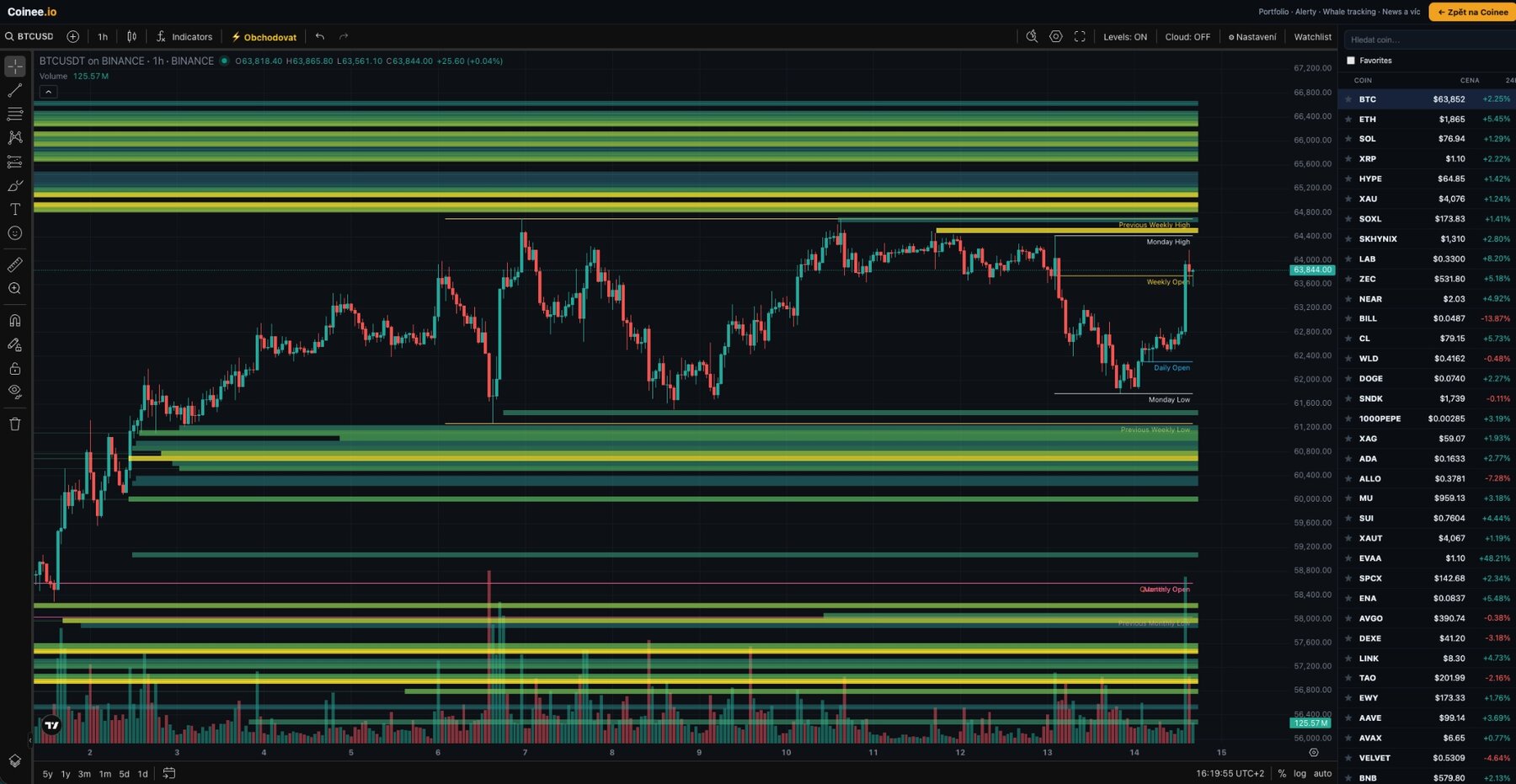The width and height of the screenshot is (1516, 784).
Task: Click the Obchodovat trade button
Action: (264, 37)
